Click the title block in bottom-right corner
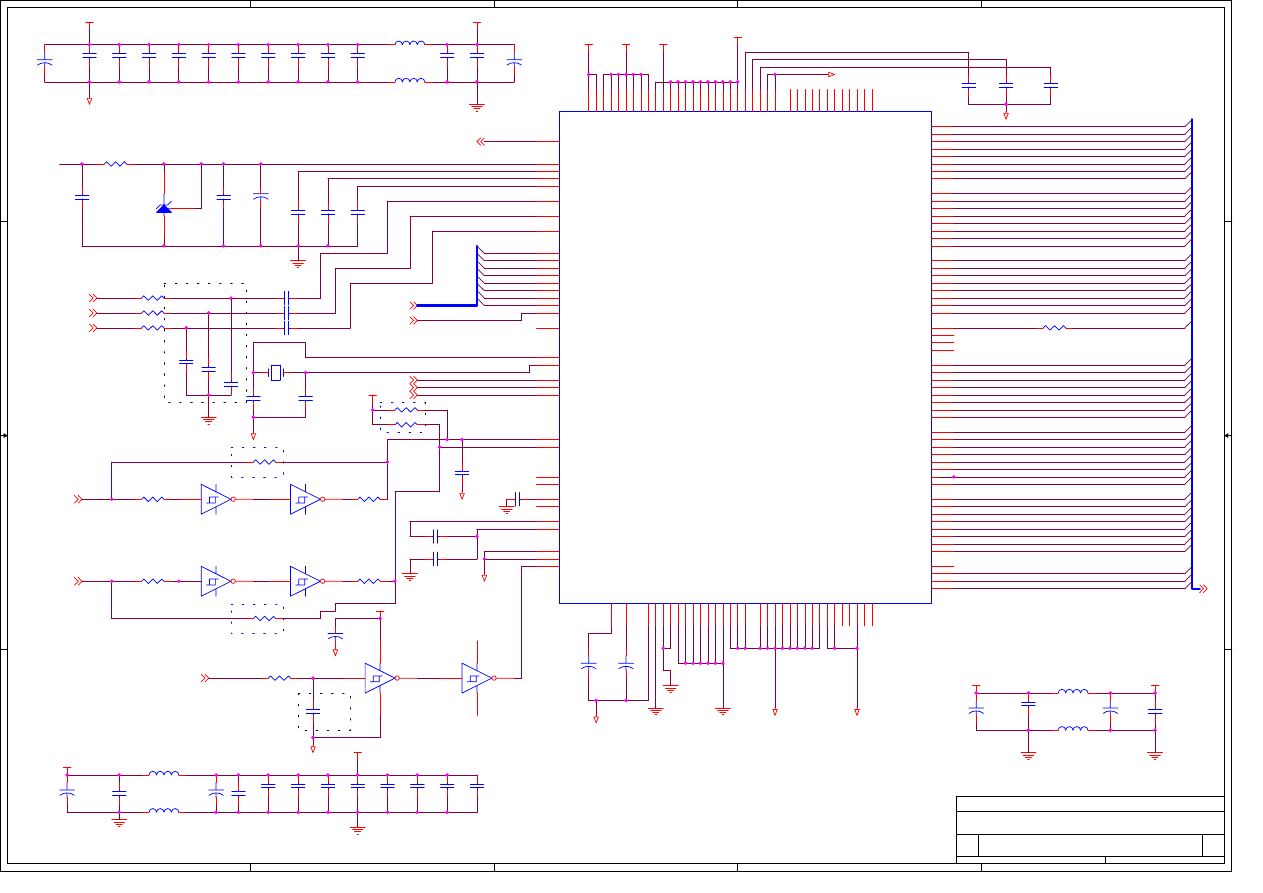1263x893 pixels. (1090, 829)
